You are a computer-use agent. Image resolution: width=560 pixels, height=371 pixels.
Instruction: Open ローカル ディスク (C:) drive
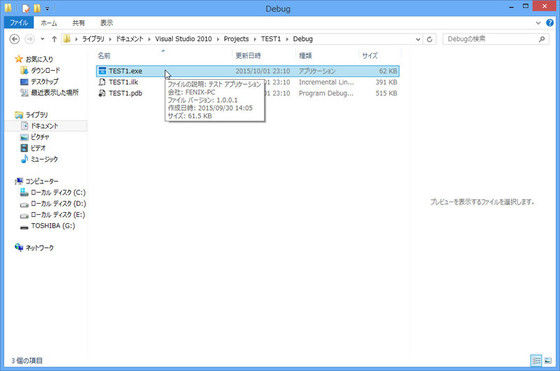[x=58, y=192]
